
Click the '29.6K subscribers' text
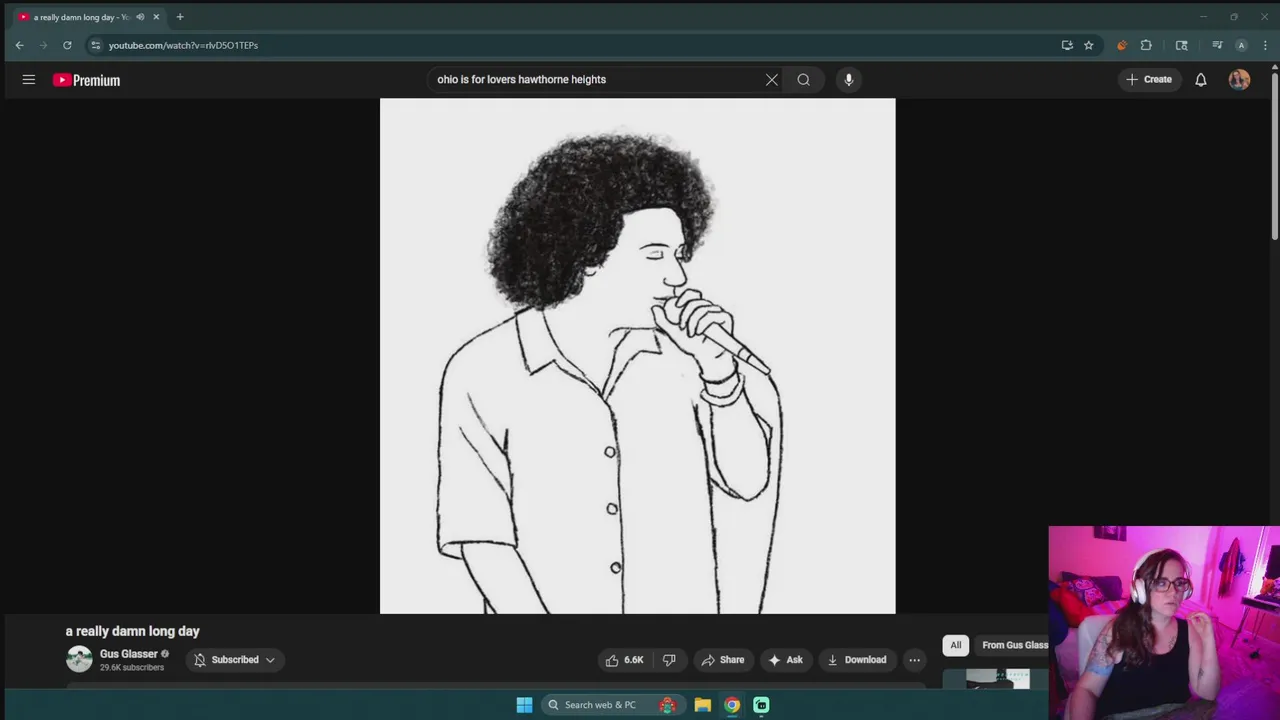(132, 668)
